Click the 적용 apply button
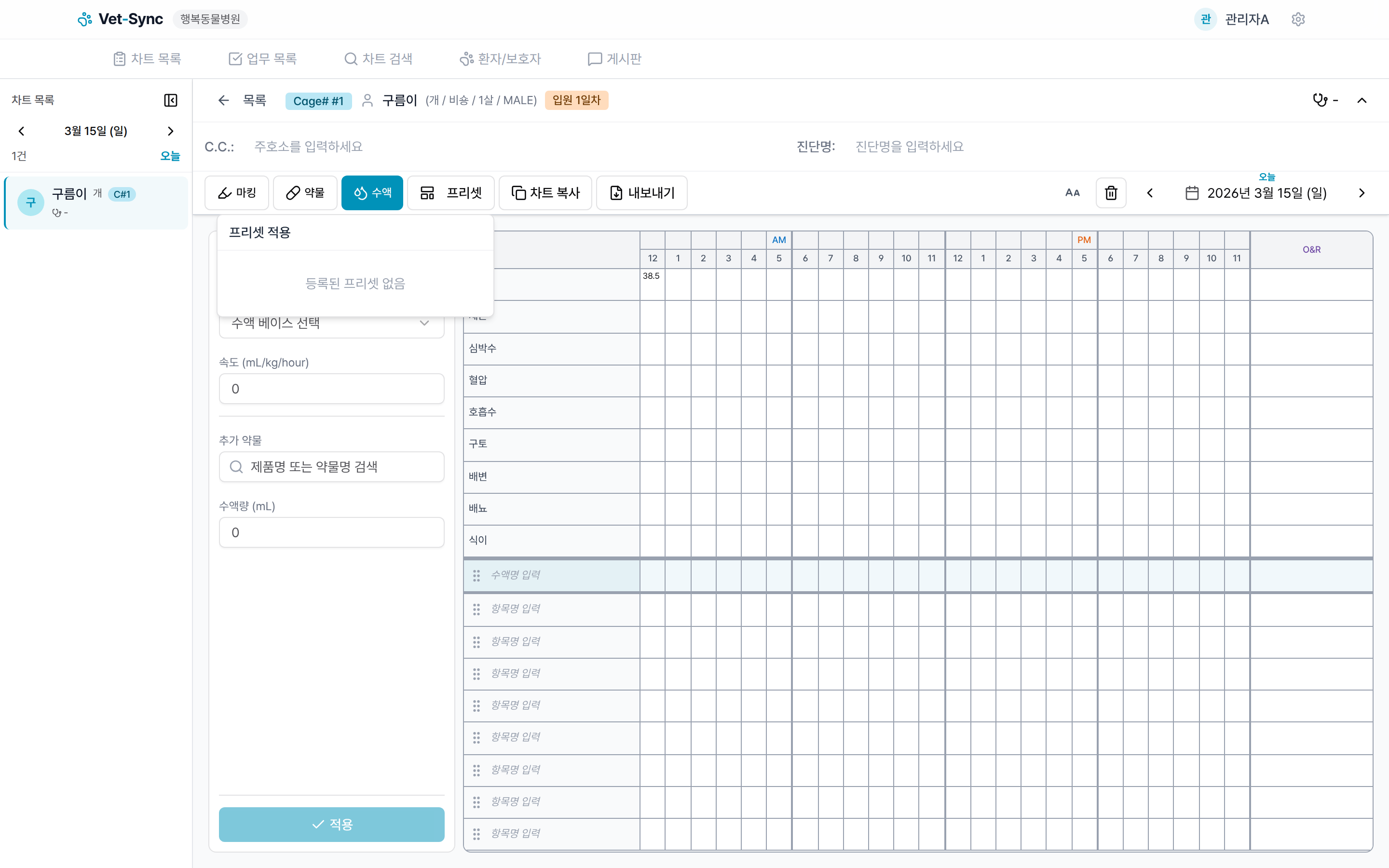Viewport: 1389px width, 868px height. 331,824
